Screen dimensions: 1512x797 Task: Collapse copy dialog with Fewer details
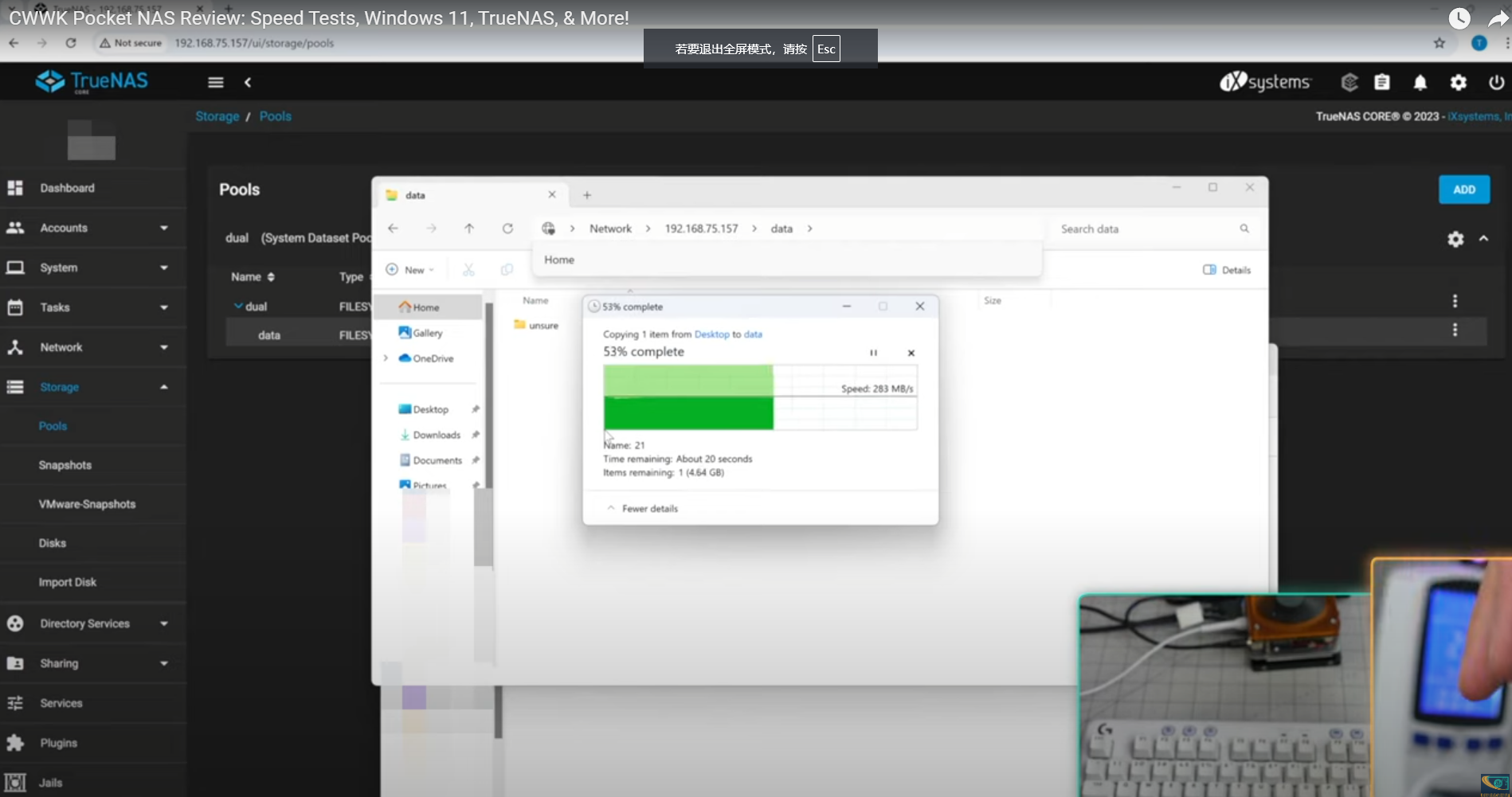tap(643, 509)
